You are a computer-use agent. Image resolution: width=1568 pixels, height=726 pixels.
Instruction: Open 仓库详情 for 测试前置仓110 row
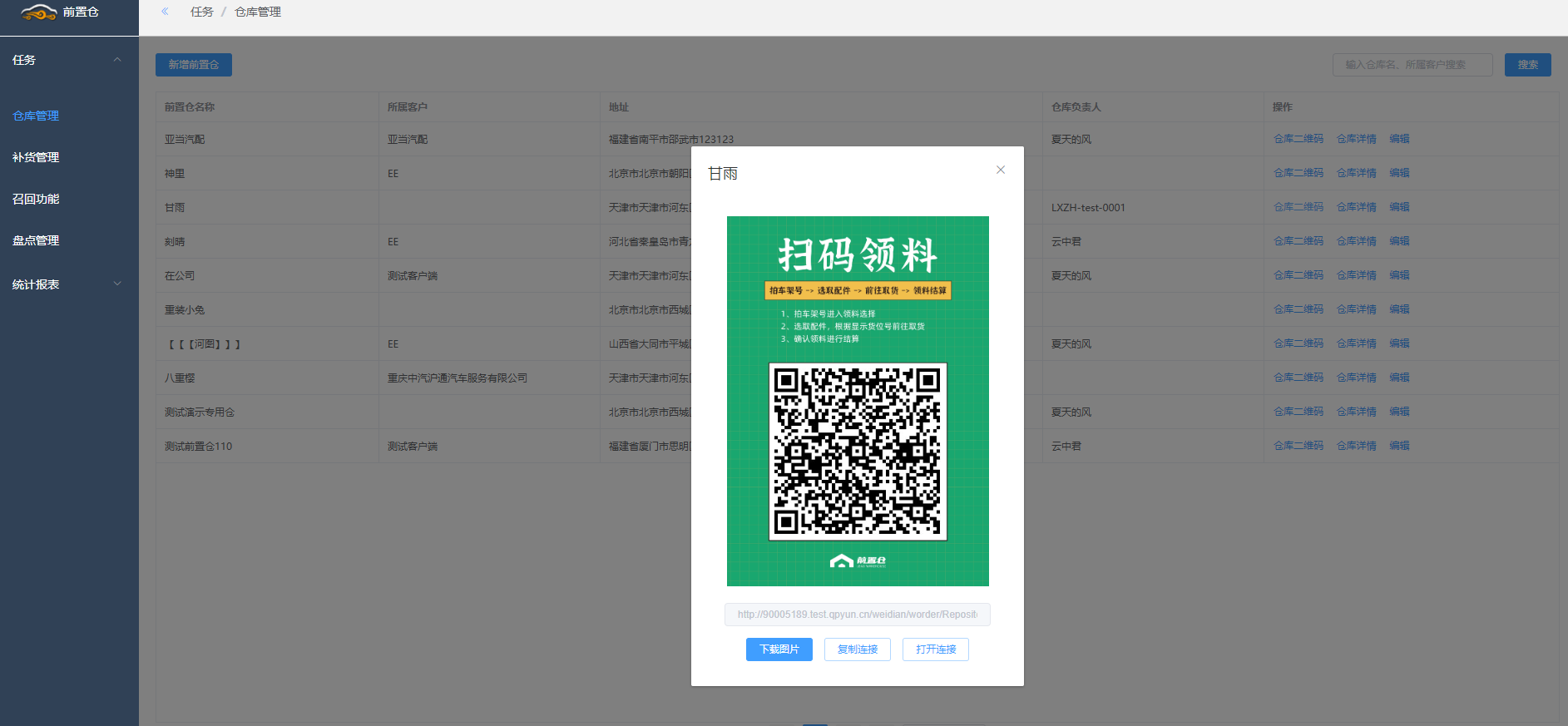pyautogui.click(x=1357, y=446)
